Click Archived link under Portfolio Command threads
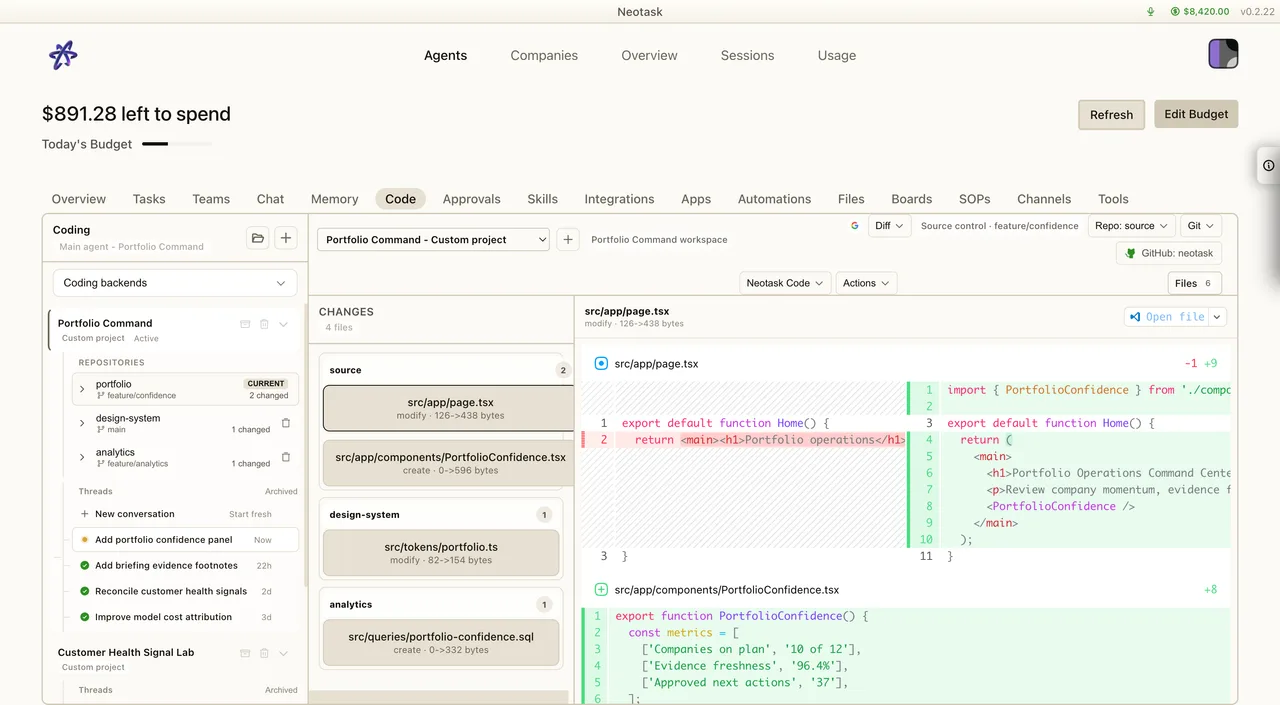The width and height of the screenshot is (1280, 705). click(x=281, y=491)
